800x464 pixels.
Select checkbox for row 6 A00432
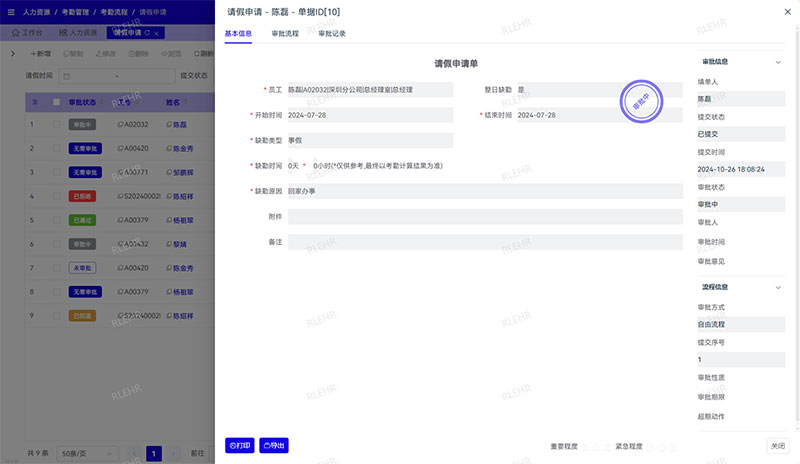(56, 244)
